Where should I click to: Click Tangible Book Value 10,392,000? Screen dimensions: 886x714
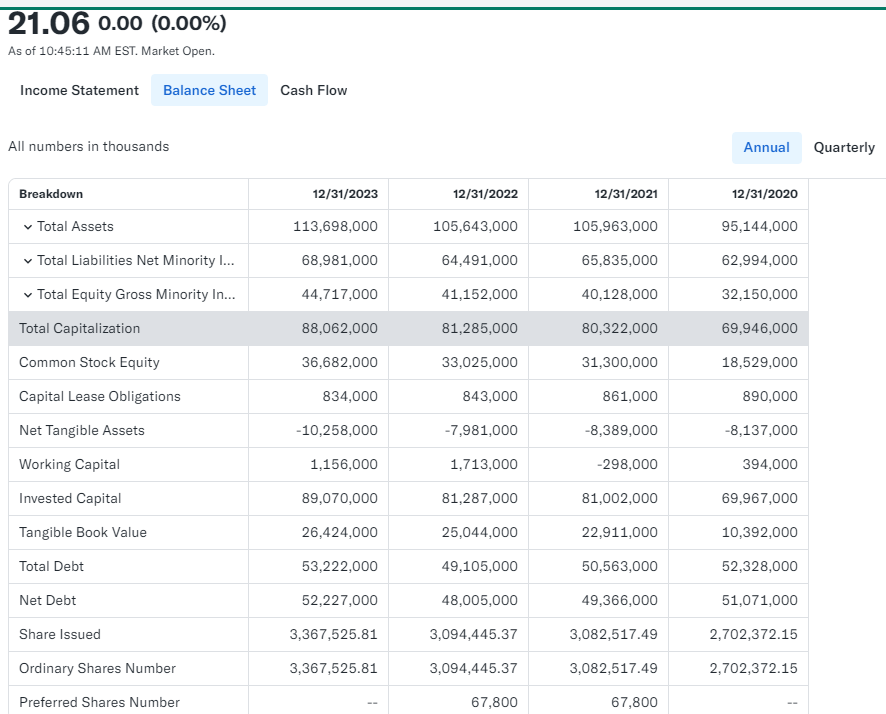759,532
